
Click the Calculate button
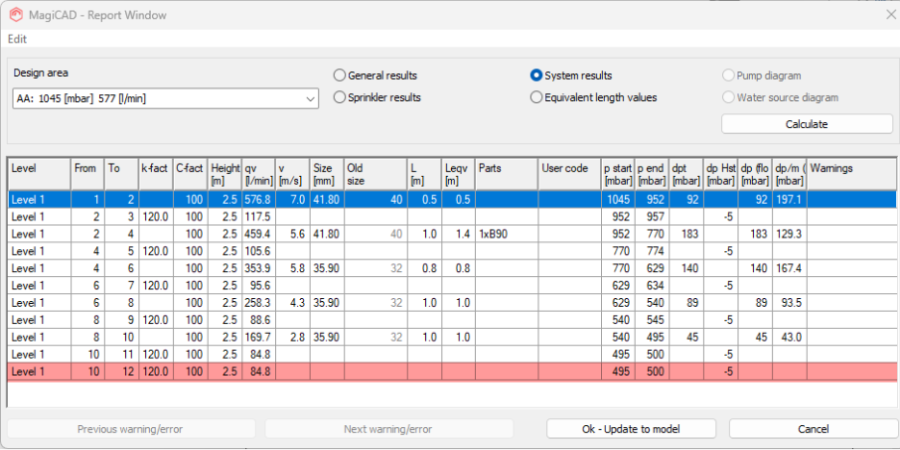(806, 124)
